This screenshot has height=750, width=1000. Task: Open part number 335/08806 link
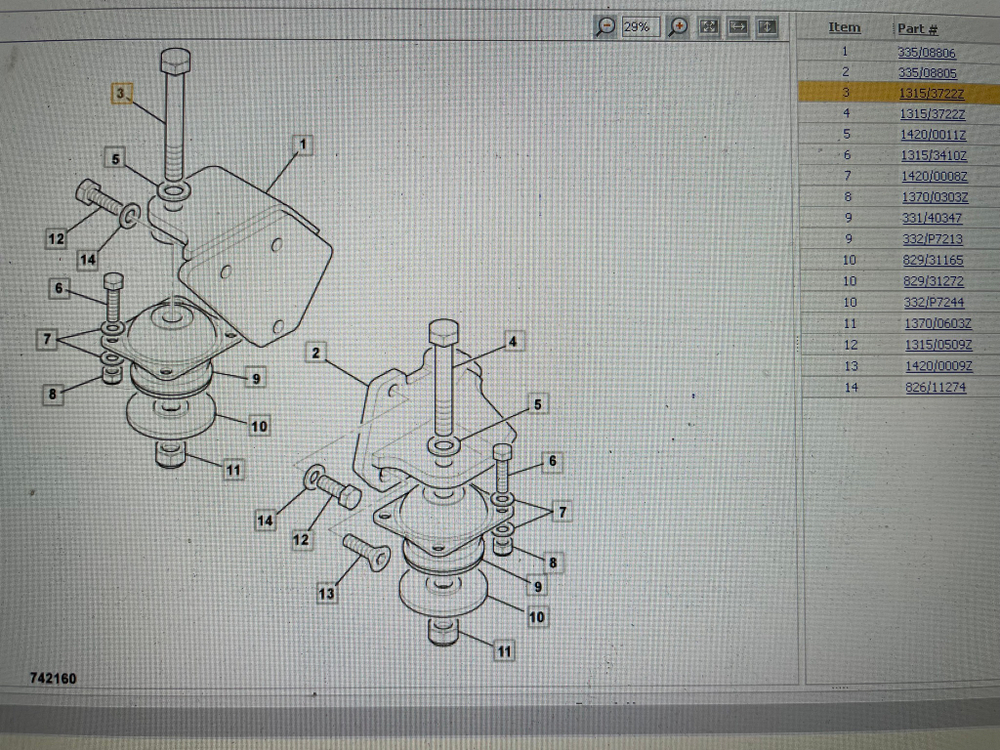pos(926,52)
